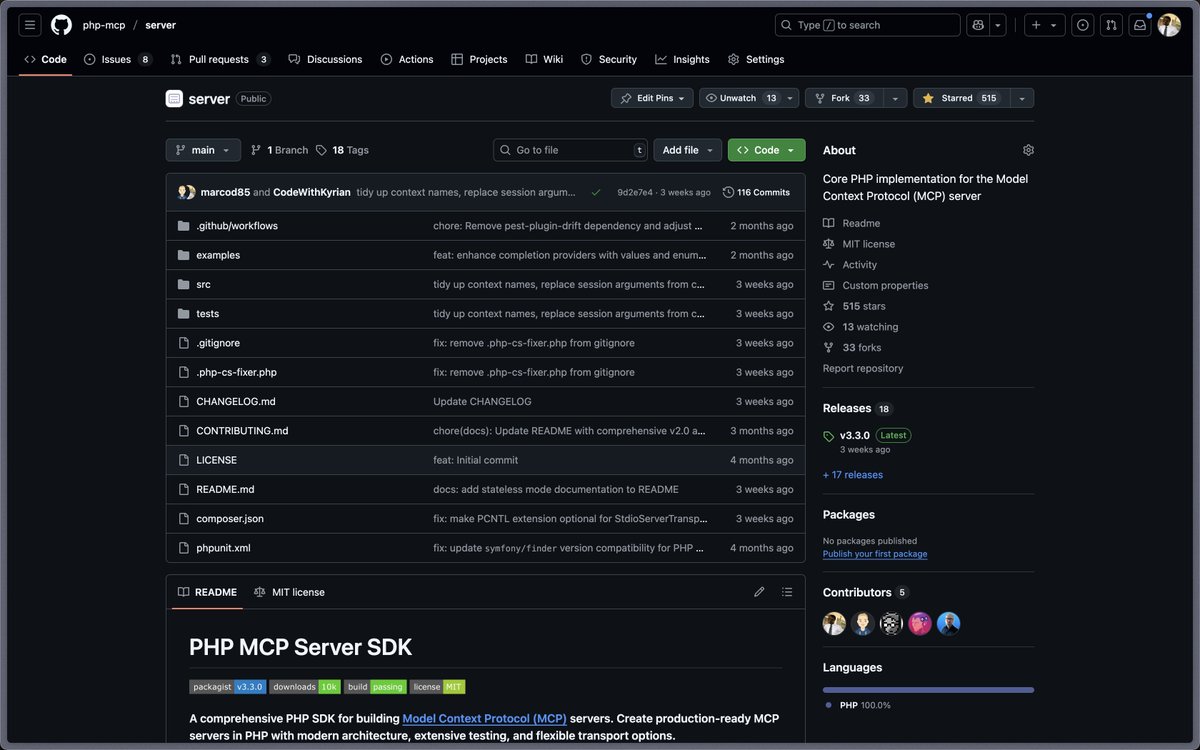1200x750 pixels.
Task: Open the Insights tab
Action: coord(682,59)
